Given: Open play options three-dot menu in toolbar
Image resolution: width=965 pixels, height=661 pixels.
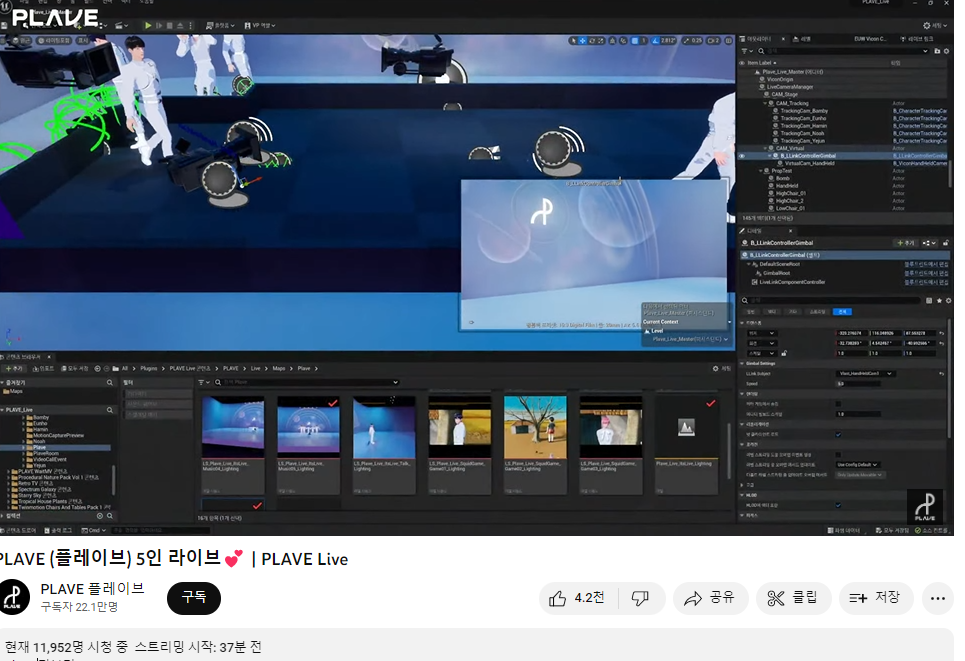Looking at the screenshot, I should (190, 25).
